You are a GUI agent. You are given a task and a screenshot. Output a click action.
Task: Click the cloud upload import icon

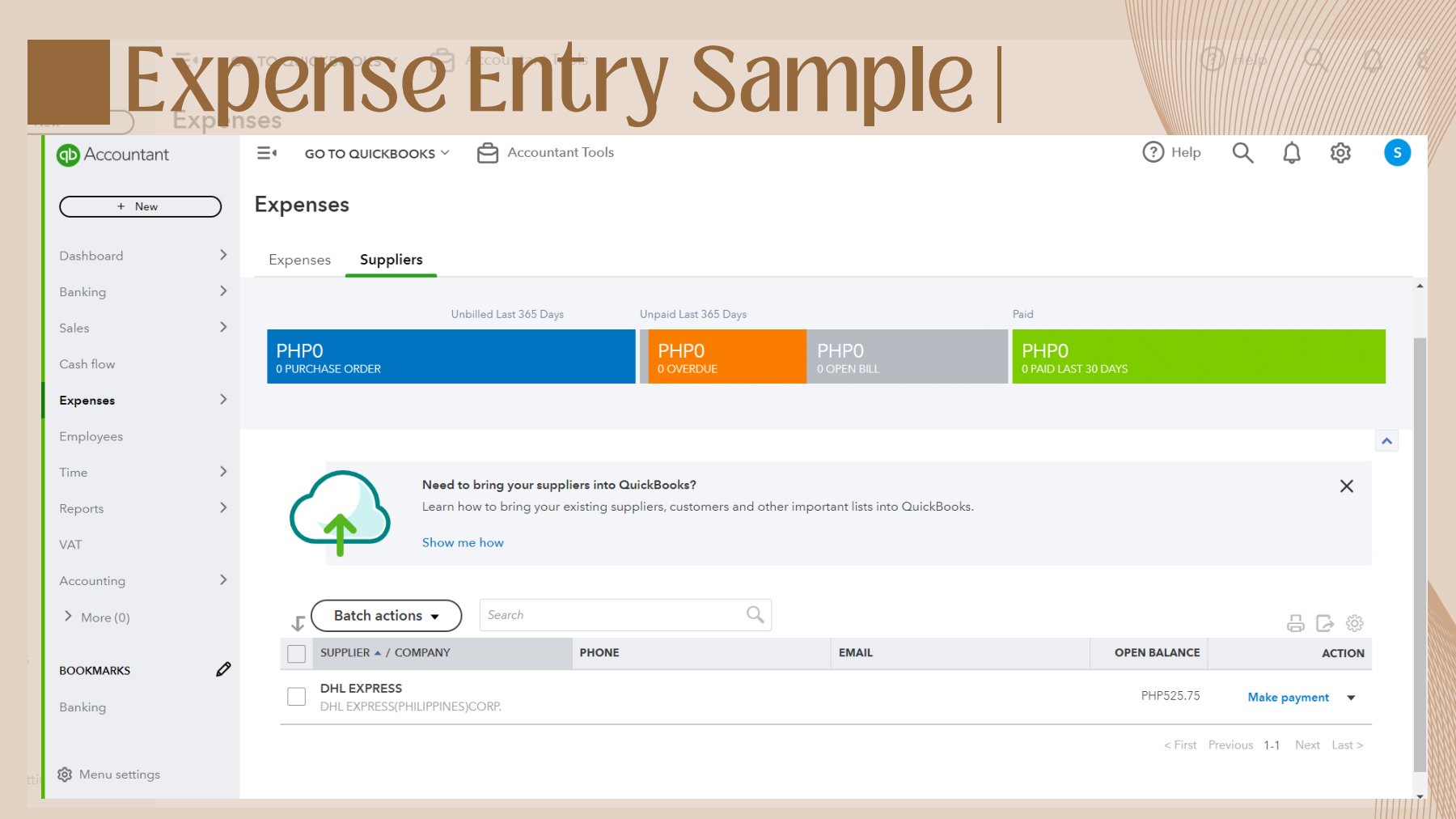[x=340, y=513]
